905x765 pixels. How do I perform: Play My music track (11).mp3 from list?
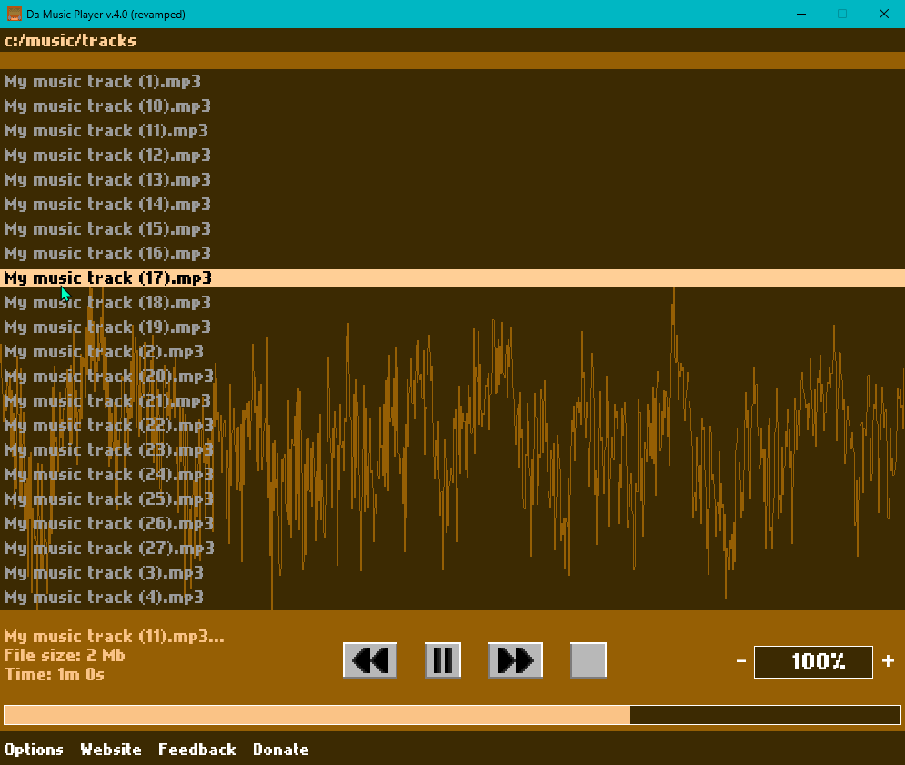(106, 131)
